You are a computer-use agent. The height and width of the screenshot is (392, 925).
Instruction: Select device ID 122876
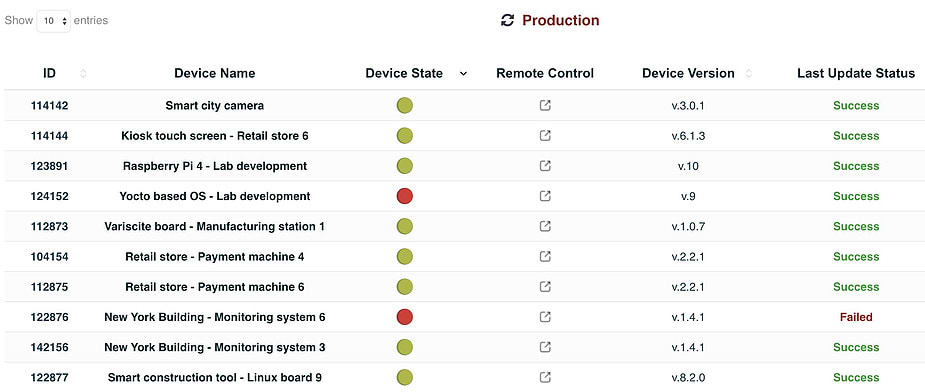coord(50,317)
